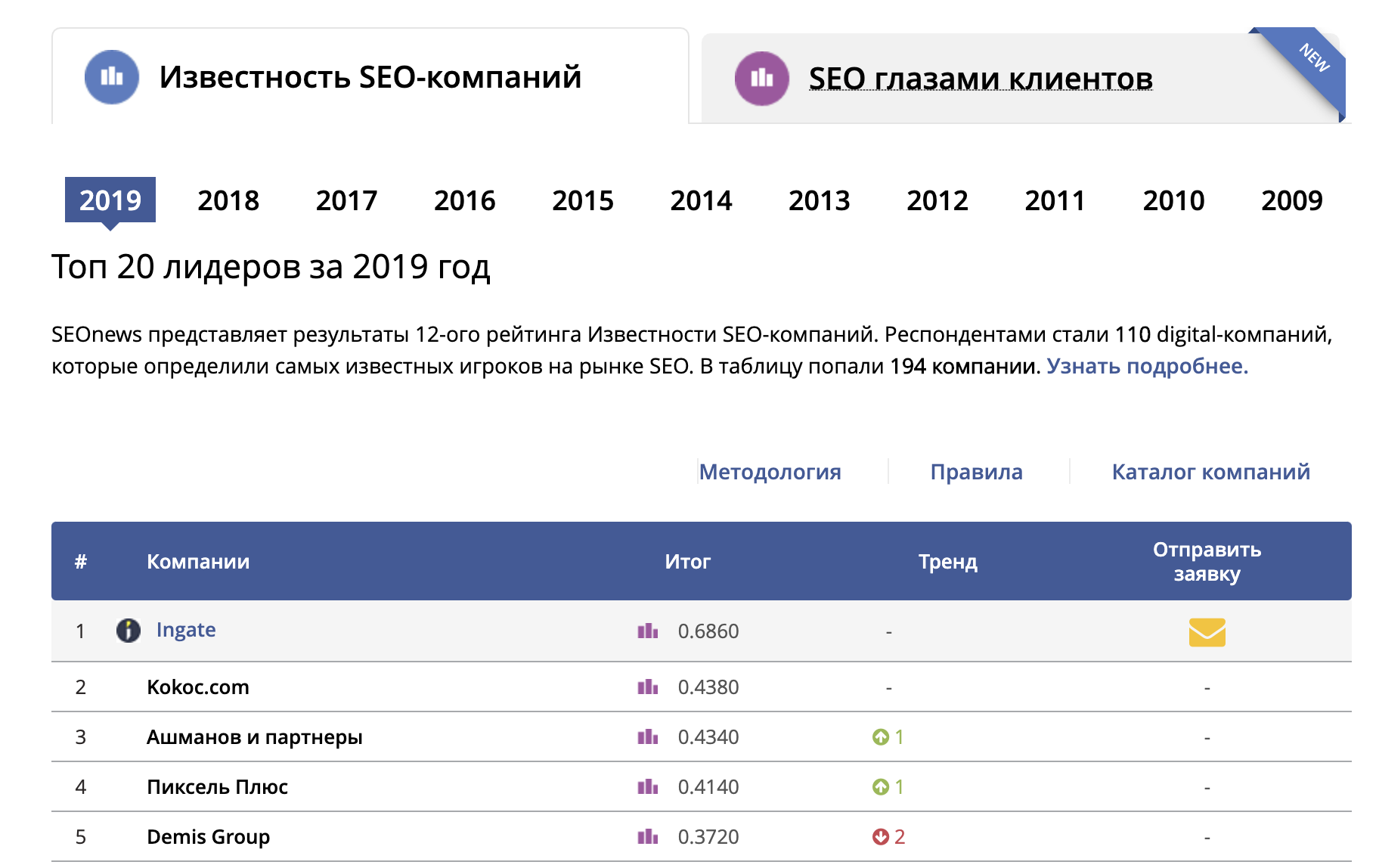
Task: Click the bar chart icon in Demis Group row
Action: (x=648, y=836)
